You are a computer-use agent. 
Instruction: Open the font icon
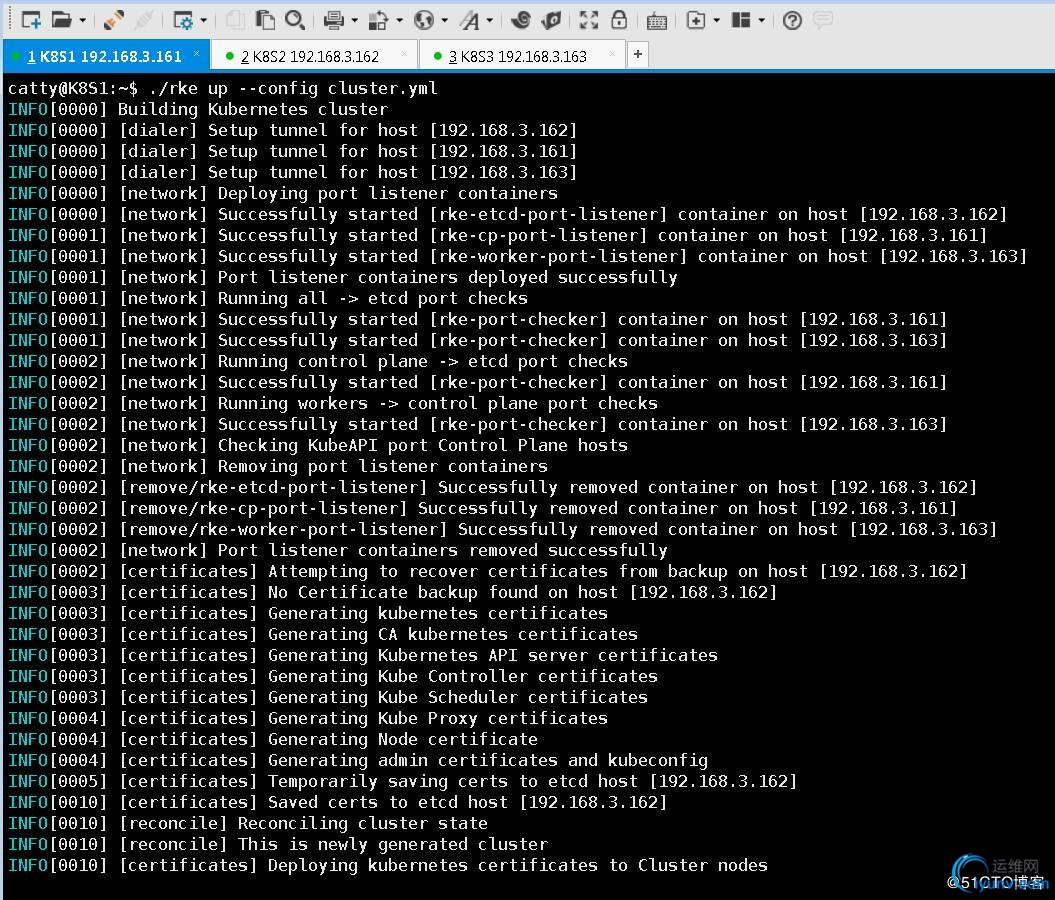coord(469,20)
